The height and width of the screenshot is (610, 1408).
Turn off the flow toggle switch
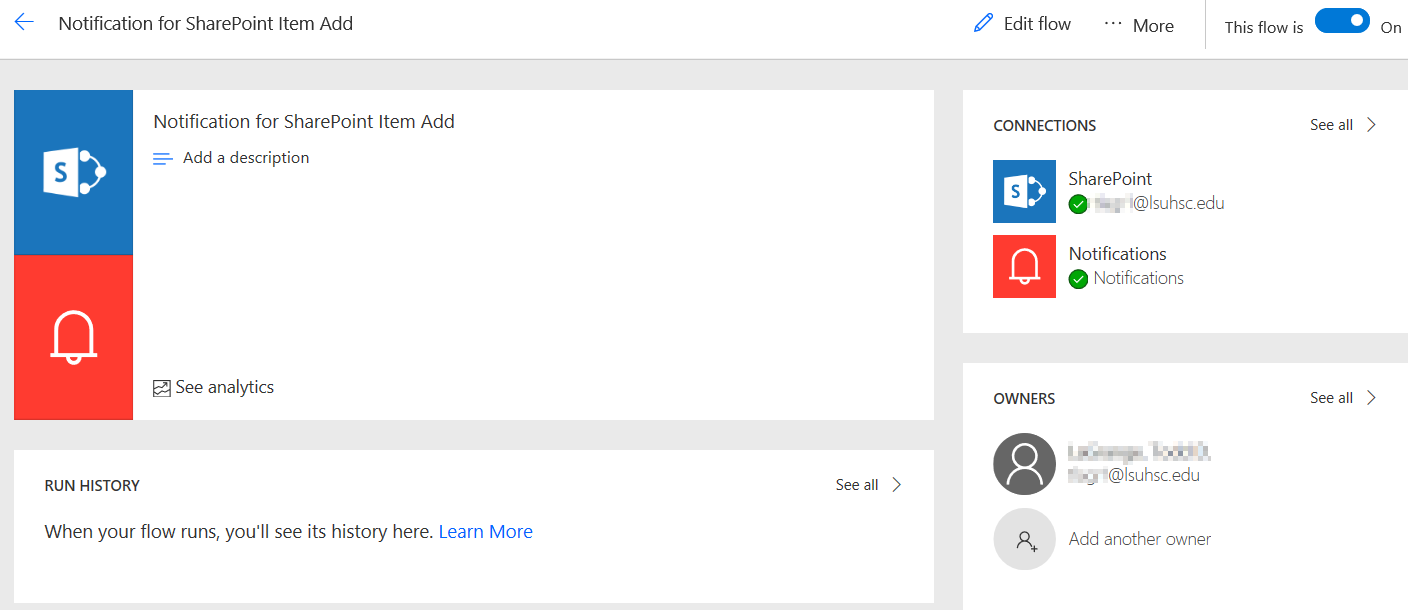pos(1342,21)
